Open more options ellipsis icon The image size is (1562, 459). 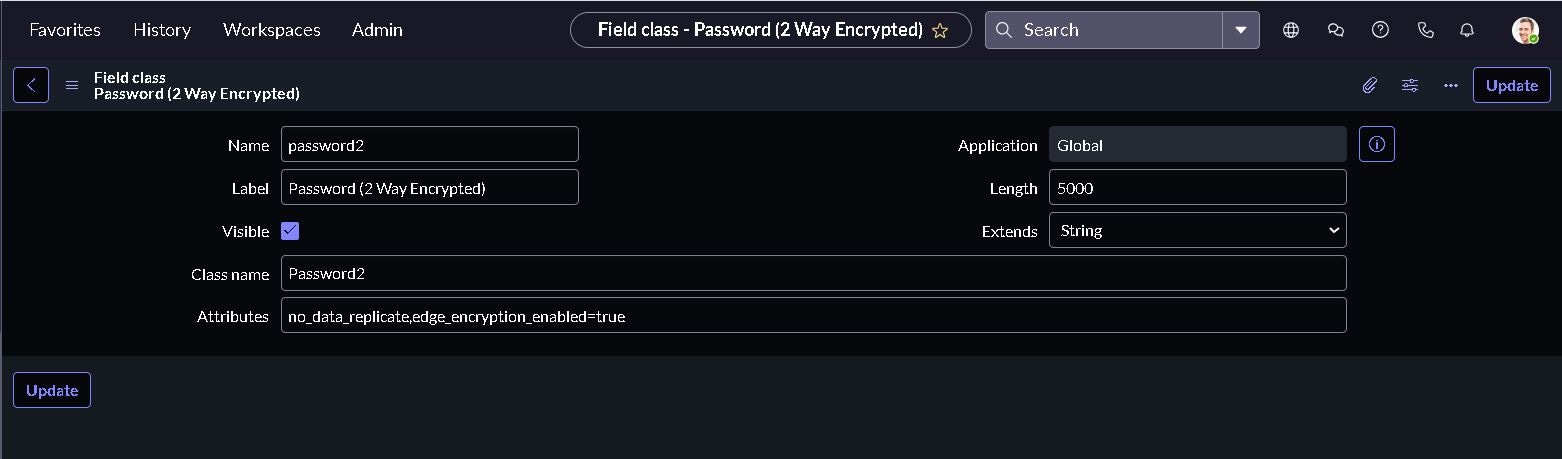coord(1451,85)
